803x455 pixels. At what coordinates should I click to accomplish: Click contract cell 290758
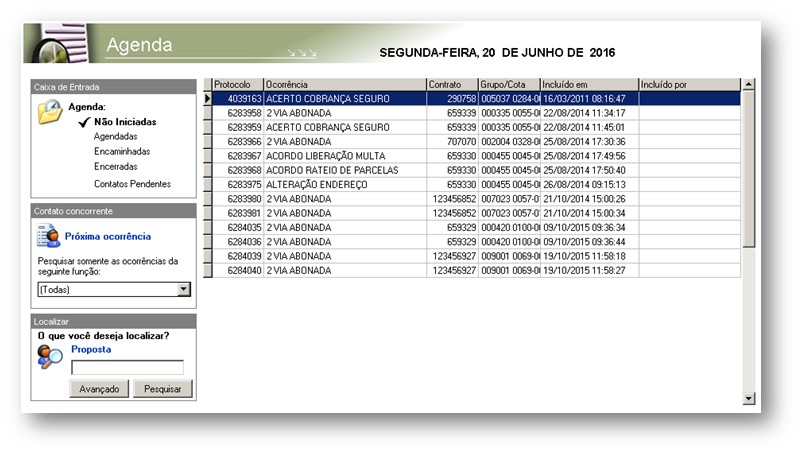pyautogui.click(x=452, y=99)
